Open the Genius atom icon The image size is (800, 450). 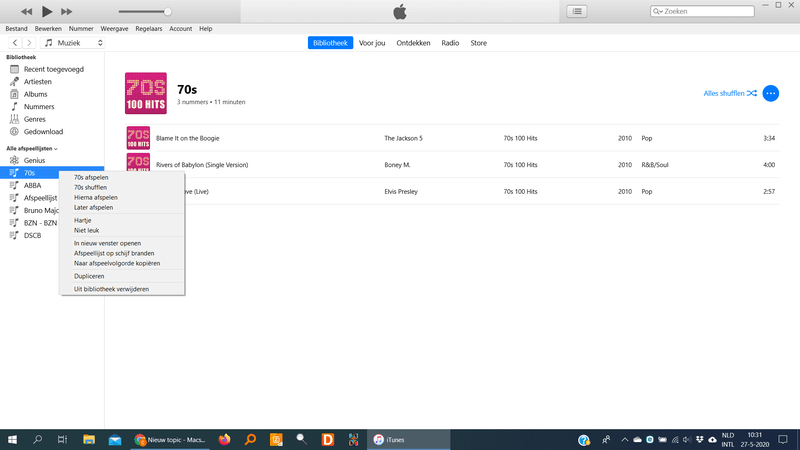[14, 160]
